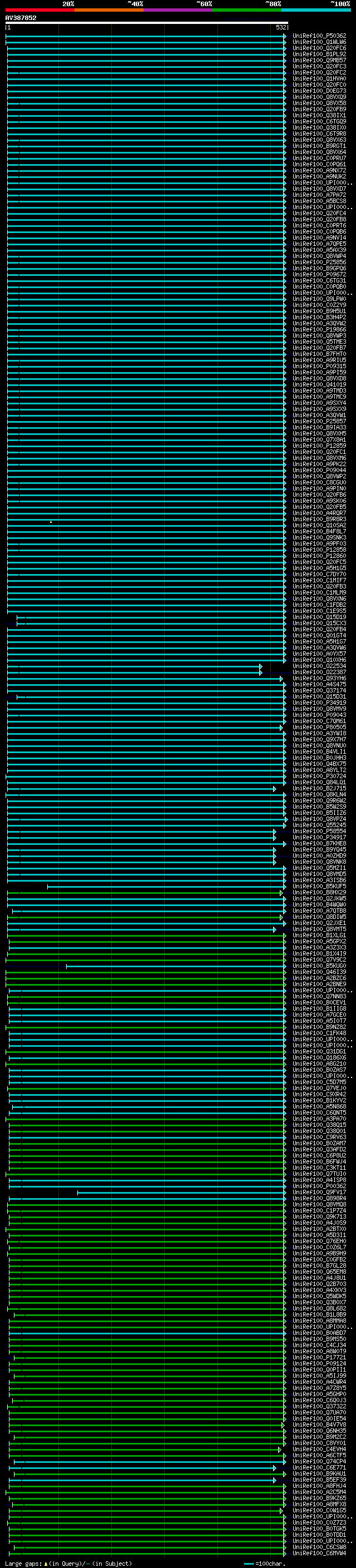The width and height of the screenshot is (356, 1568).
Task: Select hit label UniRef100_Q7V9C2
Action: pos(319,960)
